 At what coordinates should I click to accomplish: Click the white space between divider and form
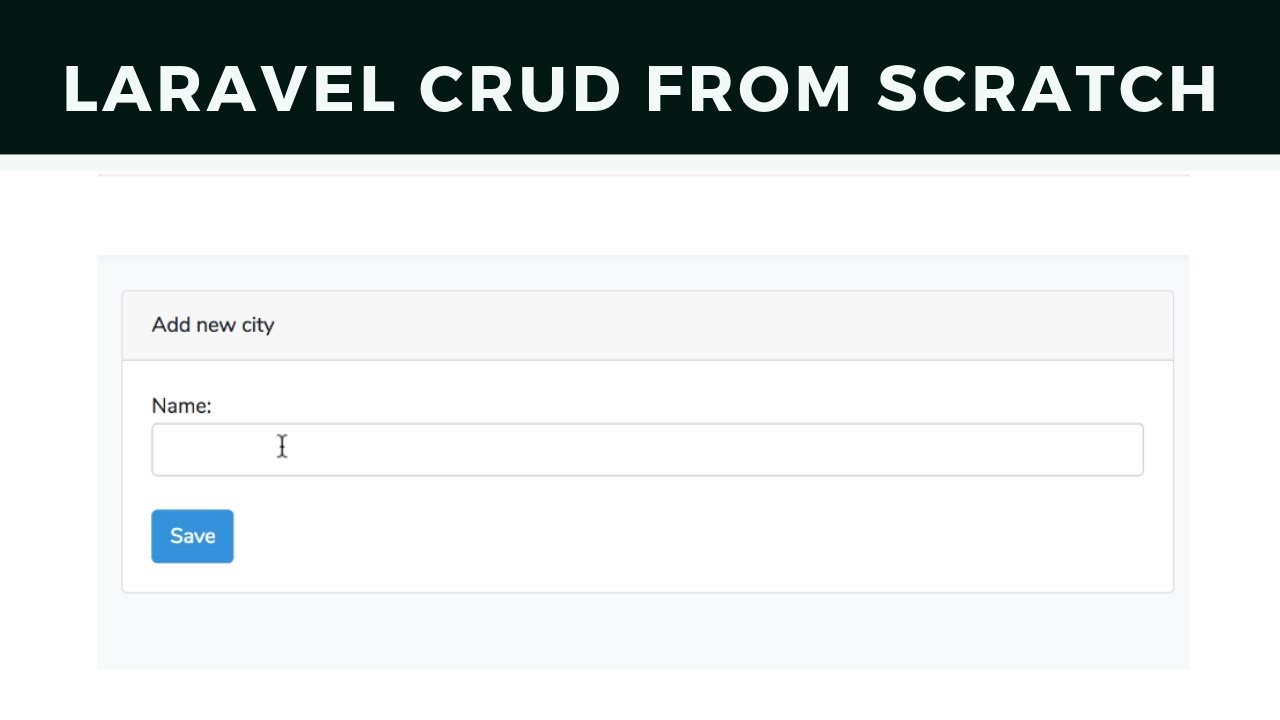(x=640, y=215)
